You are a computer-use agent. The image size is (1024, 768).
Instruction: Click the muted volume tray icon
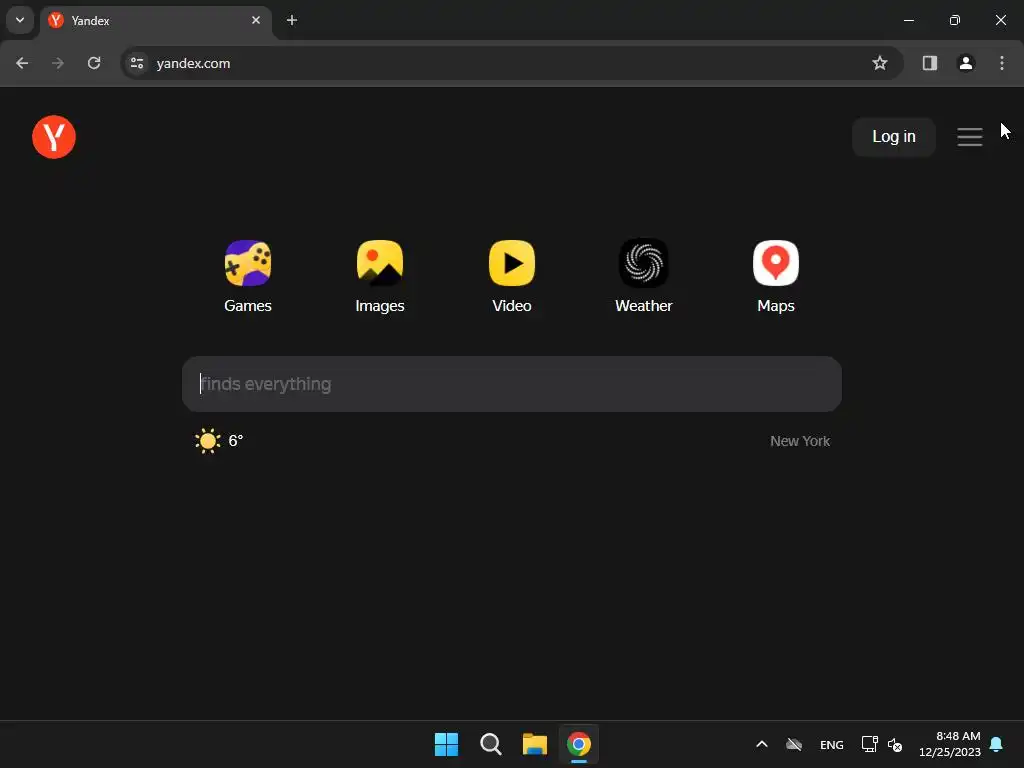[x=895, y=745]
